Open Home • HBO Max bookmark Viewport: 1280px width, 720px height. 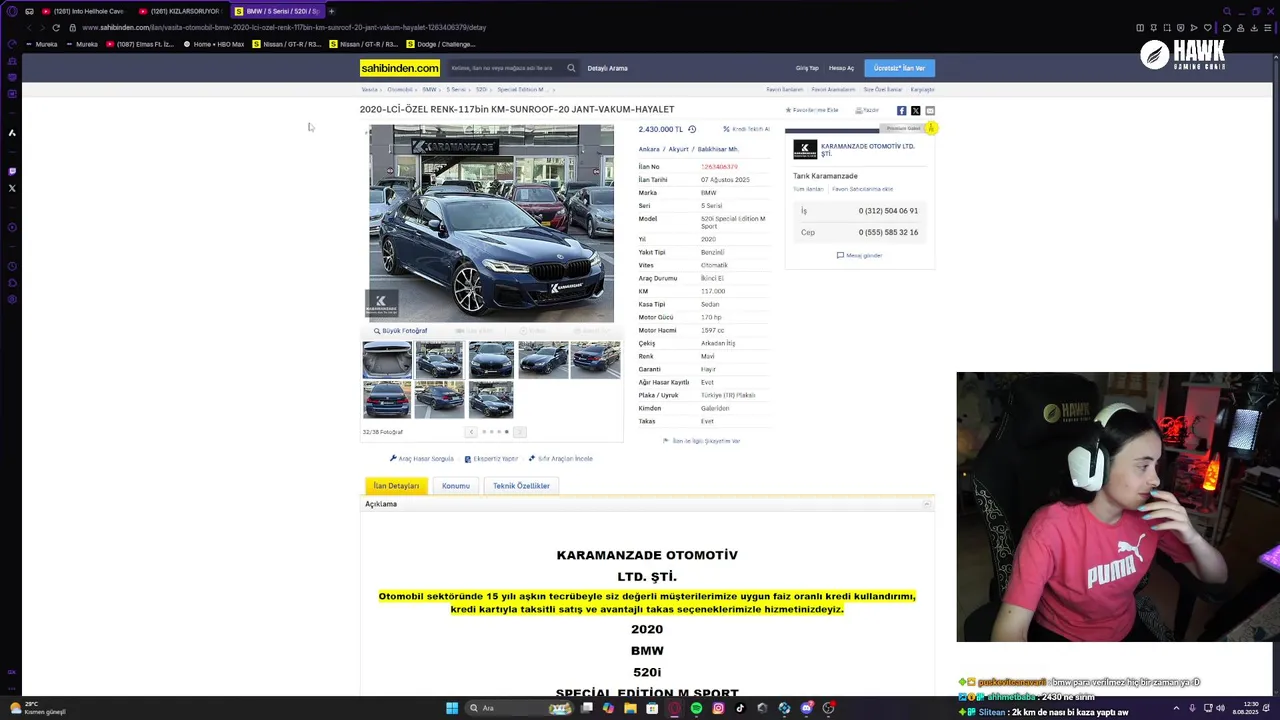[x=214, y=44]
